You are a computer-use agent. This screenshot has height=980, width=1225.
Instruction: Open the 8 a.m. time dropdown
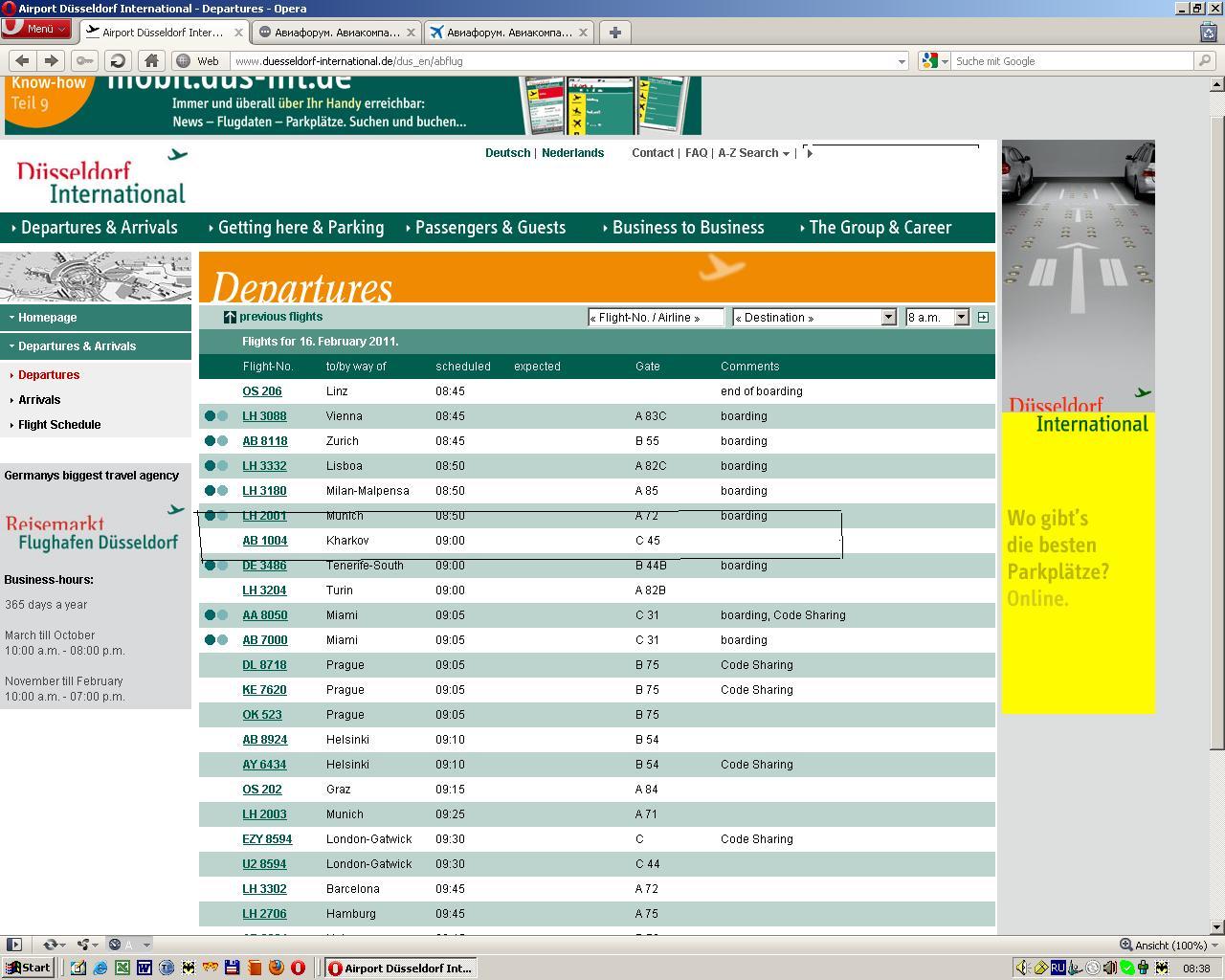pos(937,317)
